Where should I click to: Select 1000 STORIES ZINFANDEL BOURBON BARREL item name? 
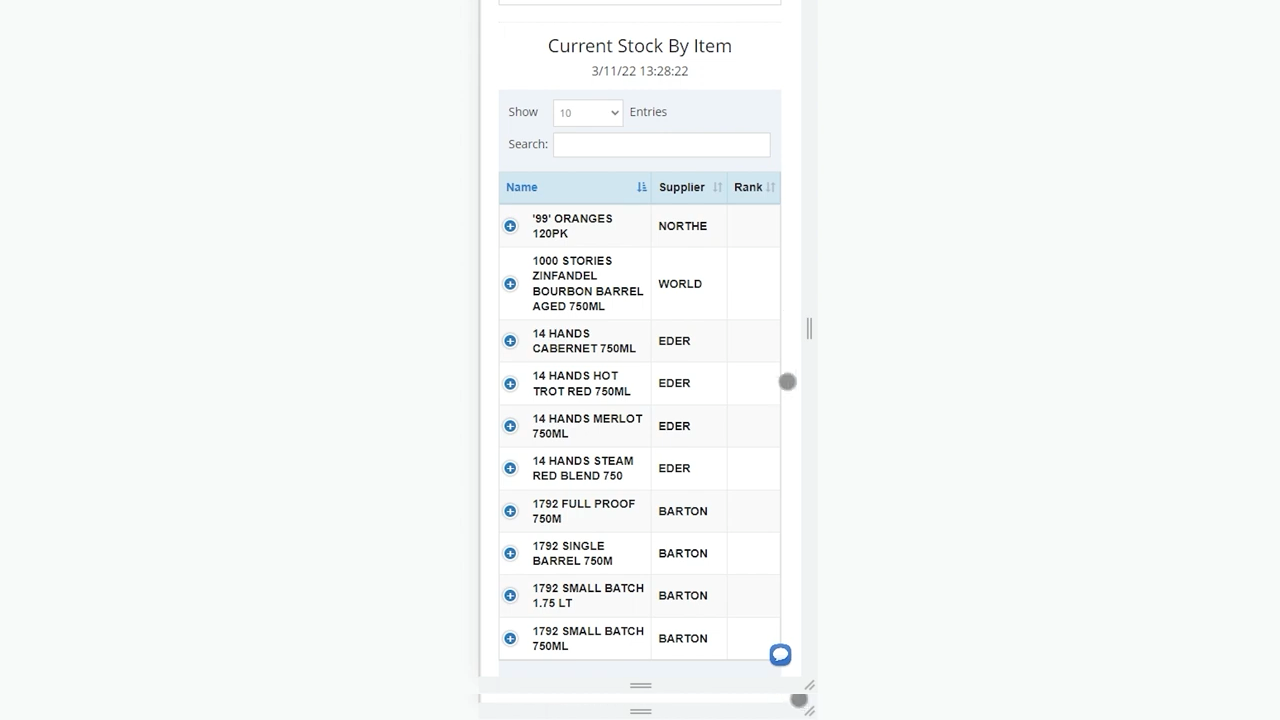588,284
